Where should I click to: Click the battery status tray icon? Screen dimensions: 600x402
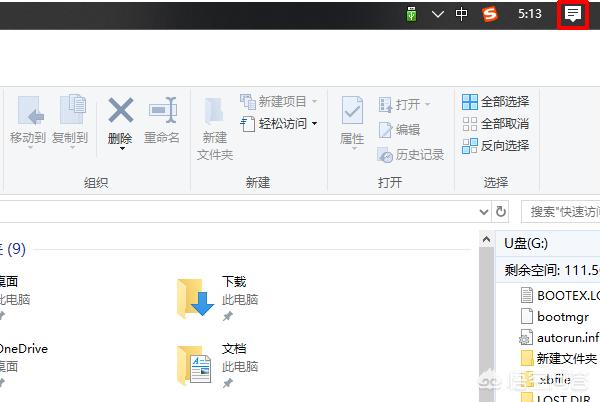[x=412, y=14]
